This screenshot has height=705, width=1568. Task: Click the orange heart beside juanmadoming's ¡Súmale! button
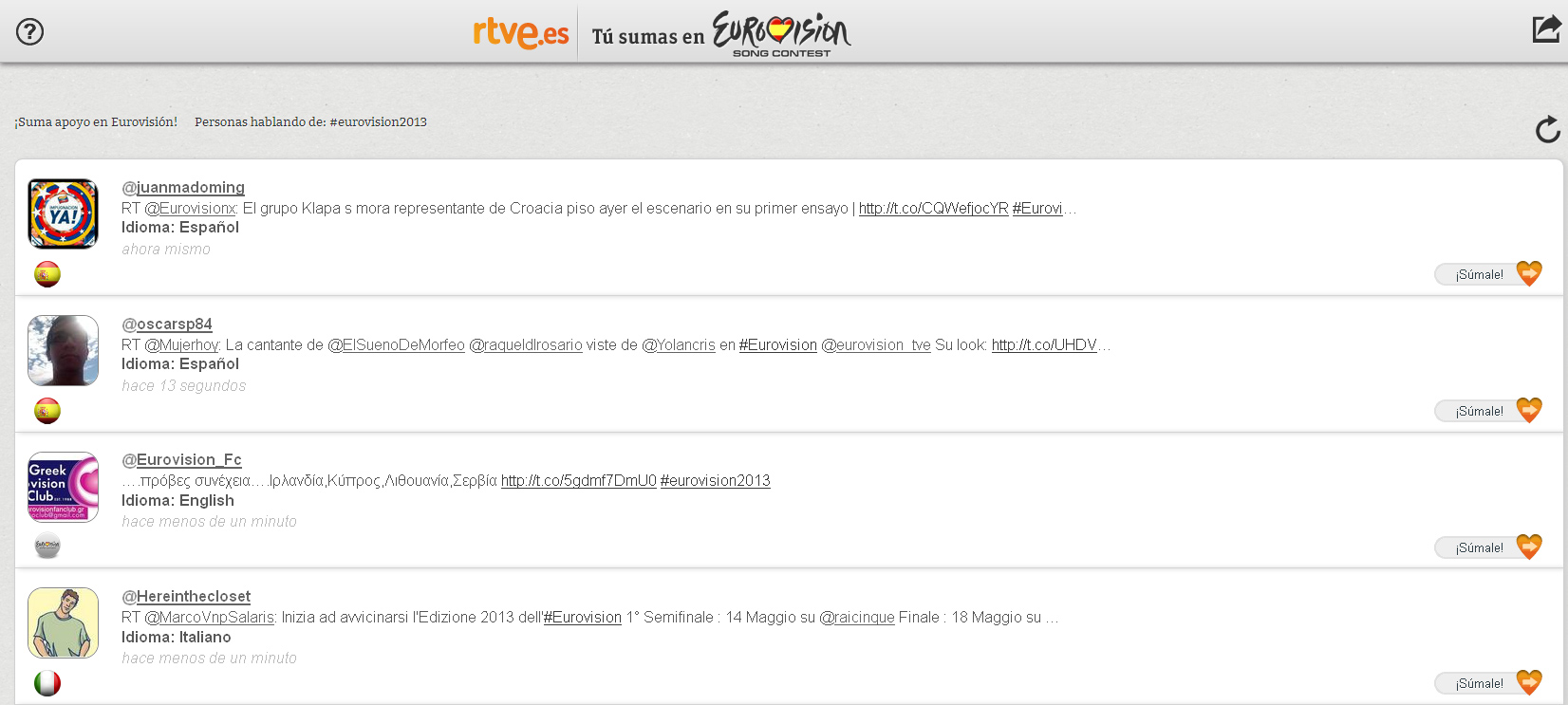[x=1529, y=274]
